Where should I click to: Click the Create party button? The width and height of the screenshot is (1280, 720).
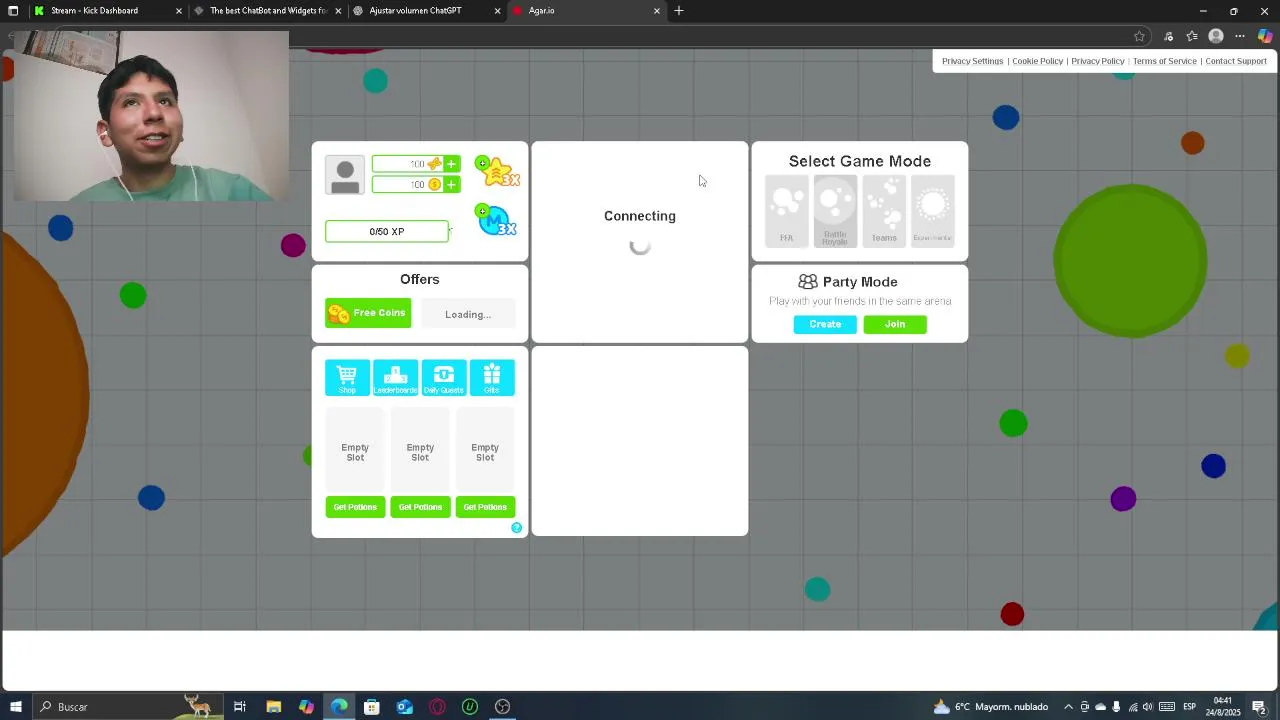pyautogui.click(x=825, y=324)
